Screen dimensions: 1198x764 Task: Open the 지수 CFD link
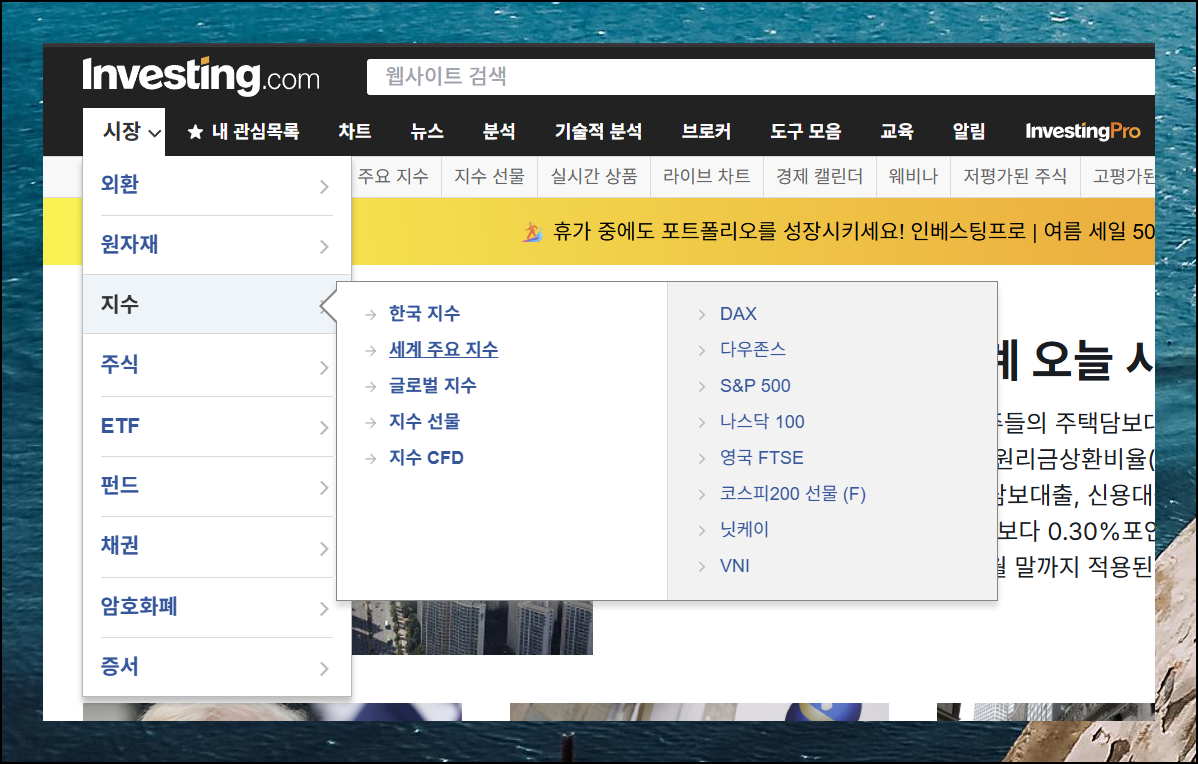click(426, 458)
